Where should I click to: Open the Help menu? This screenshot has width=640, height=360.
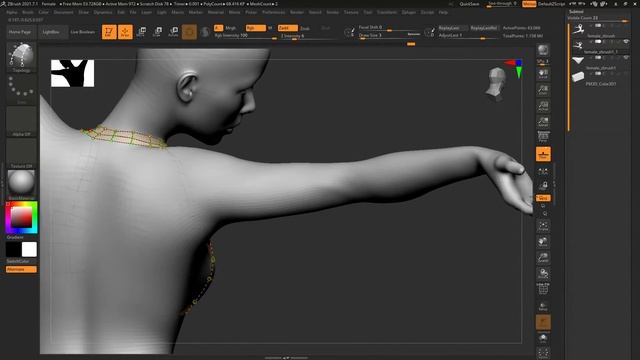443,12
